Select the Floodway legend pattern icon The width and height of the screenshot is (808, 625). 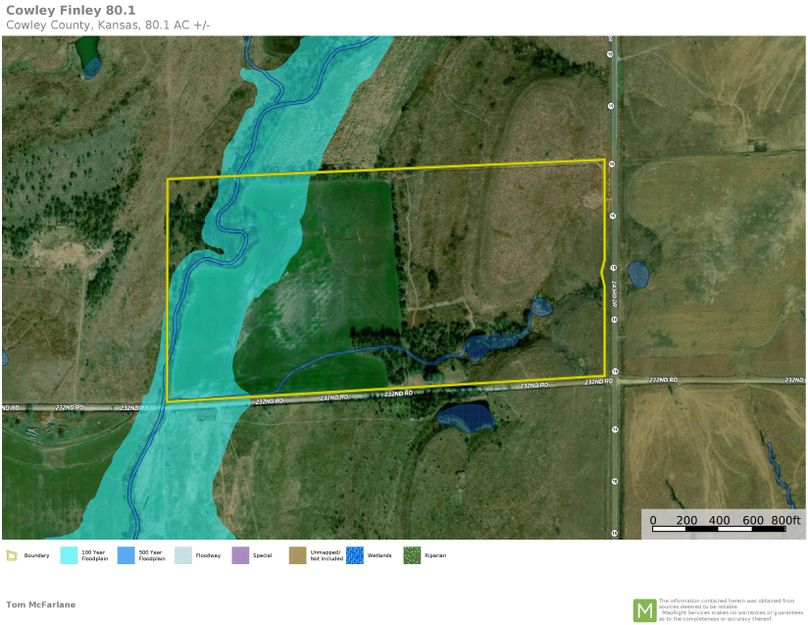184,555
